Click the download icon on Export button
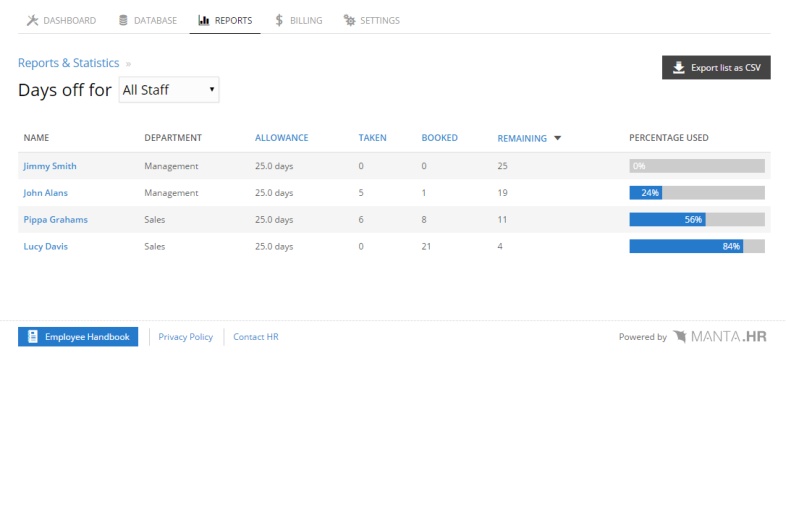 (678, 68)
